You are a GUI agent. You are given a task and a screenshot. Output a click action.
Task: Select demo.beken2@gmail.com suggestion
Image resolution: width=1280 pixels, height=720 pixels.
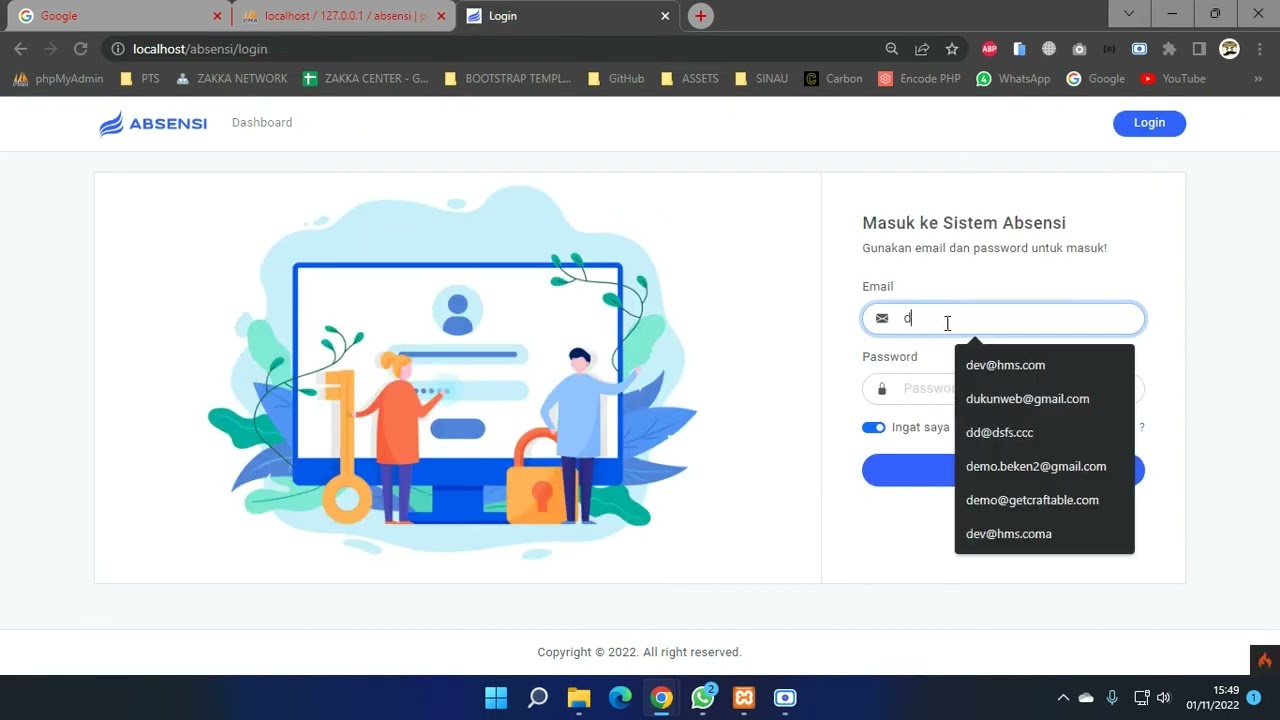1044,466
